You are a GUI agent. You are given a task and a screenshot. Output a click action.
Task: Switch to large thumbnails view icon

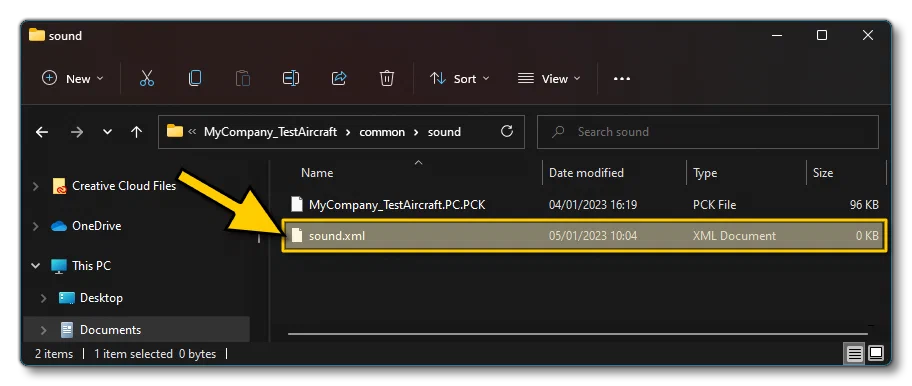876,353
